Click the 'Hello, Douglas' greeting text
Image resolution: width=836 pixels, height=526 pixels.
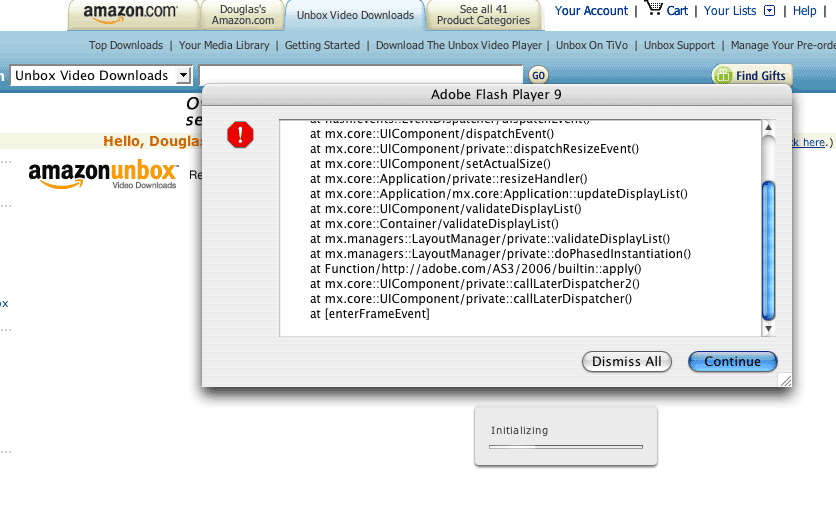pos(152,141)
